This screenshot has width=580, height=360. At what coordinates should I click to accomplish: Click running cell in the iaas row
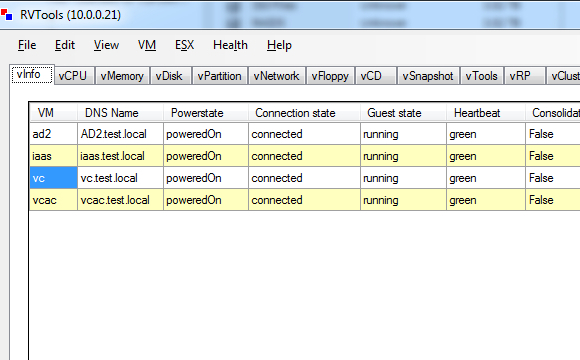click(403, 156)
